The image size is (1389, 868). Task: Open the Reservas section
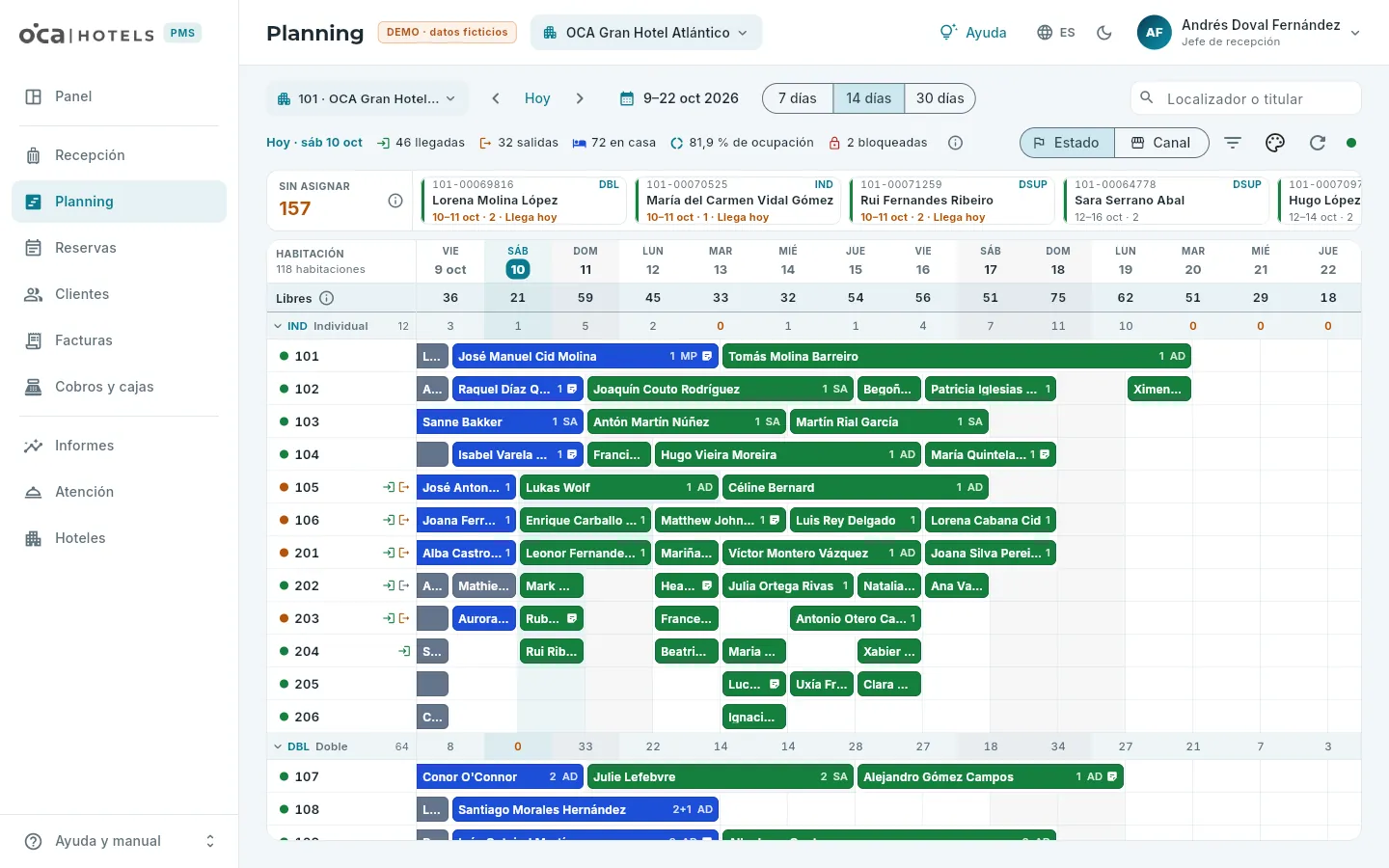pos(120,248)
